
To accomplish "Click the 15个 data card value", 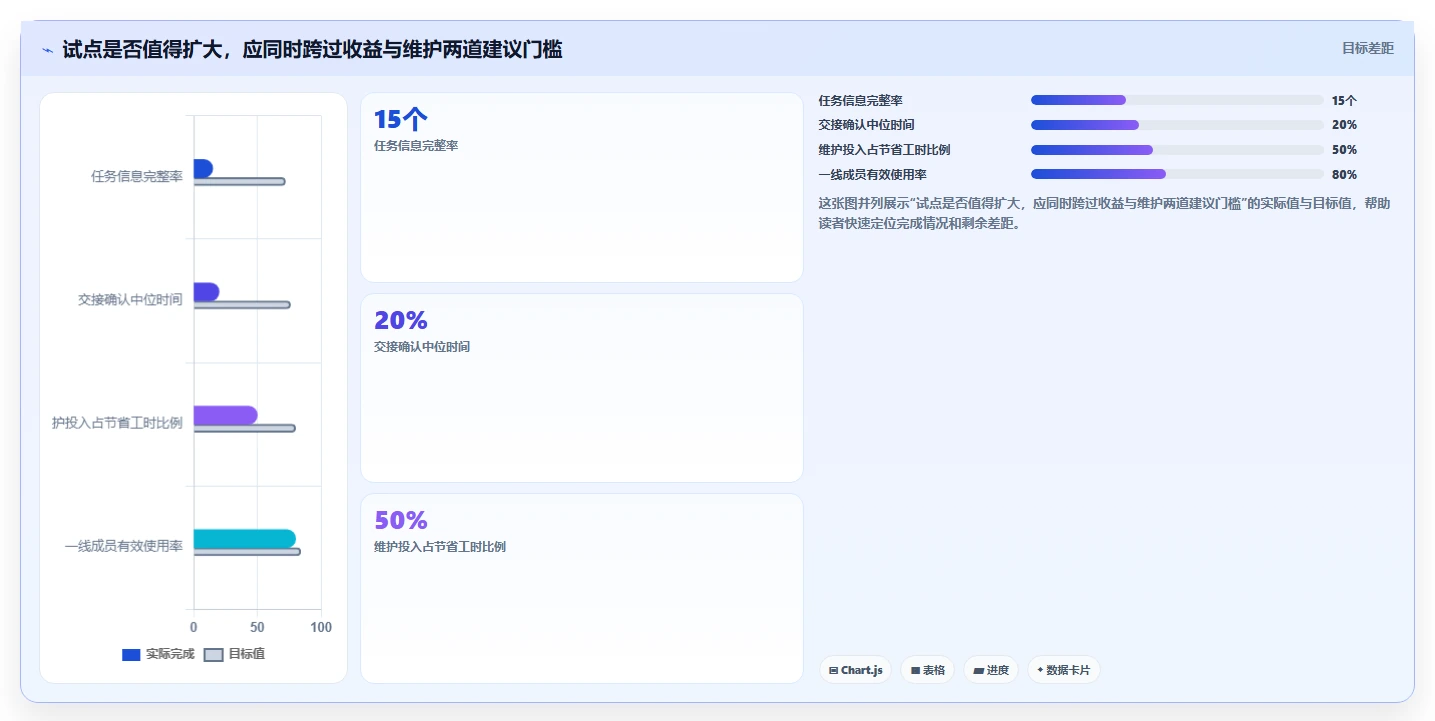I will 401,120.
